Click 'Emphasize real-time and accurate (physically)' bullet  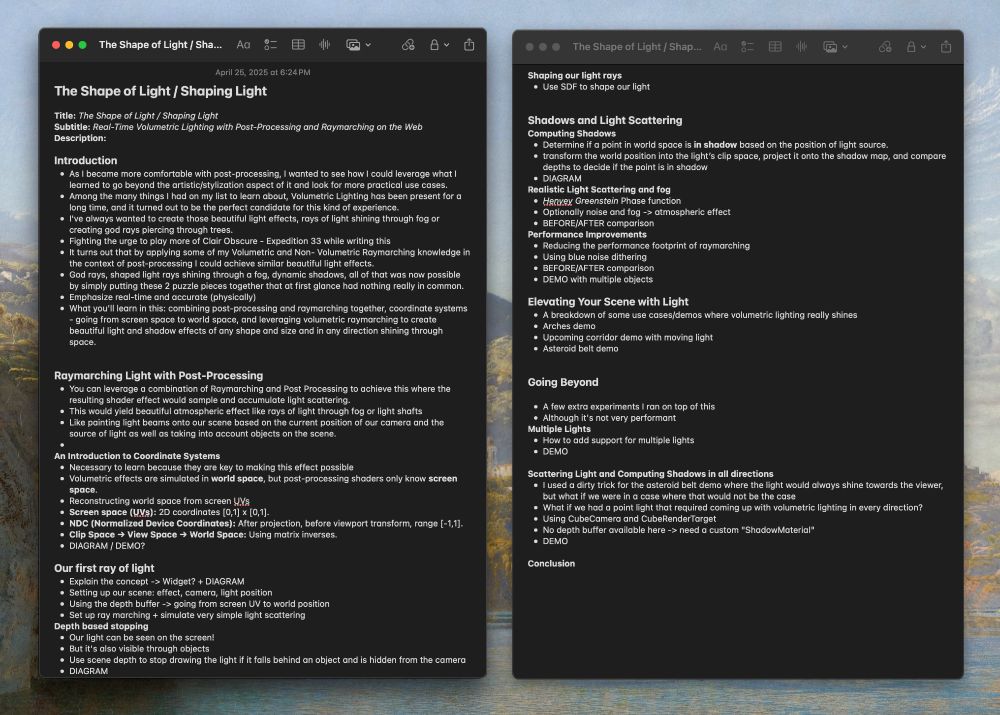[163, 297]
